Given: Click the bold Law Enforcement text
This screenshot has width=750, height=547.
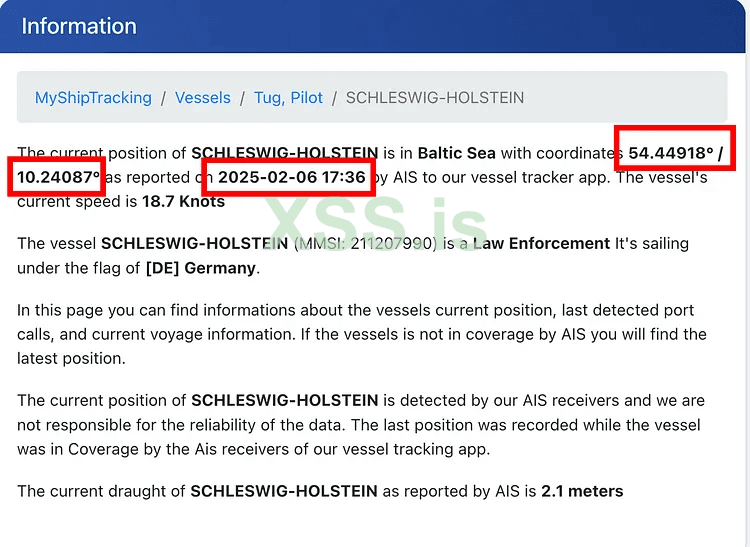Looking at the screenshot, I should coord(541,243).
